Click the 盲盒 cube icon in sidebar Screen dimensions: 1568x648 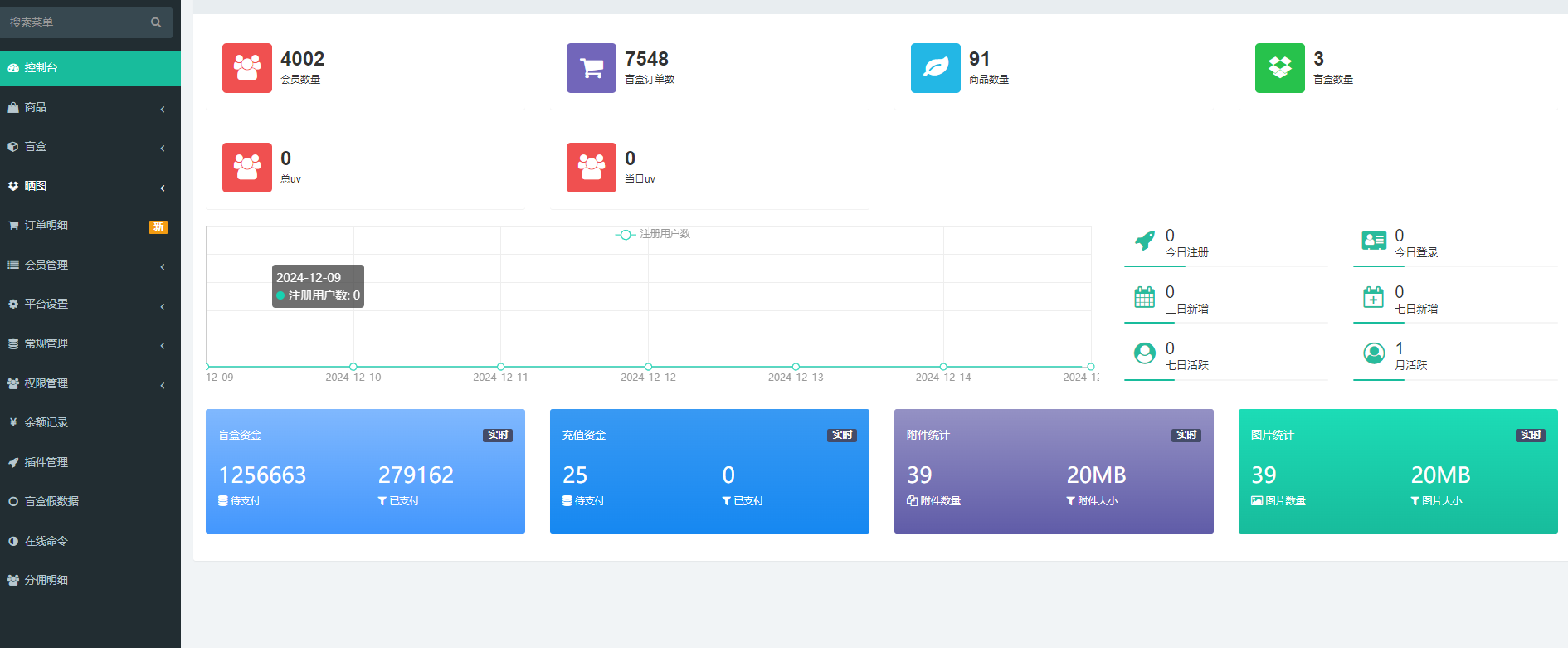13,147
